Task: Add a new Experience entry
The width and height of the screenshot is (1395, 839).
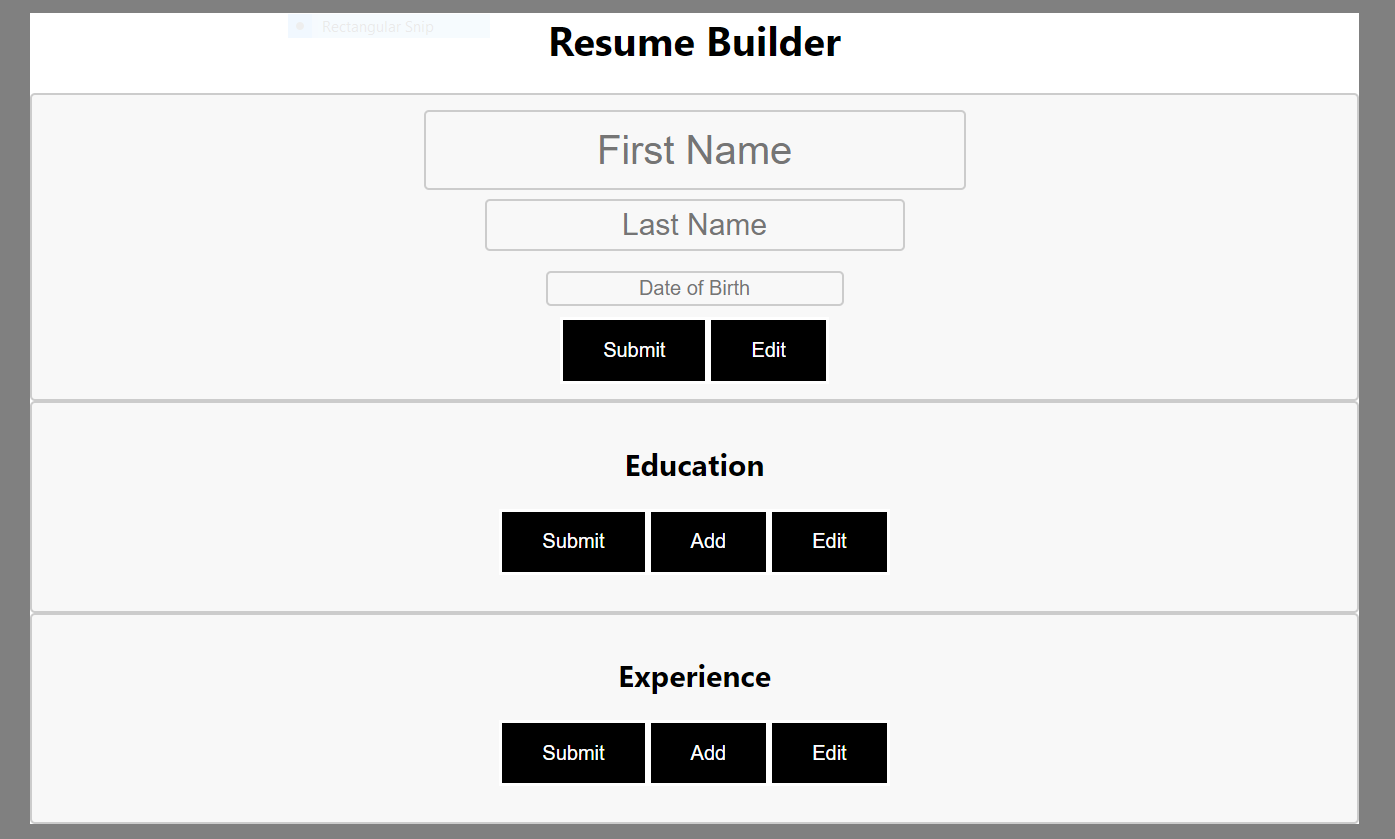Action: [x=708, y=753]
